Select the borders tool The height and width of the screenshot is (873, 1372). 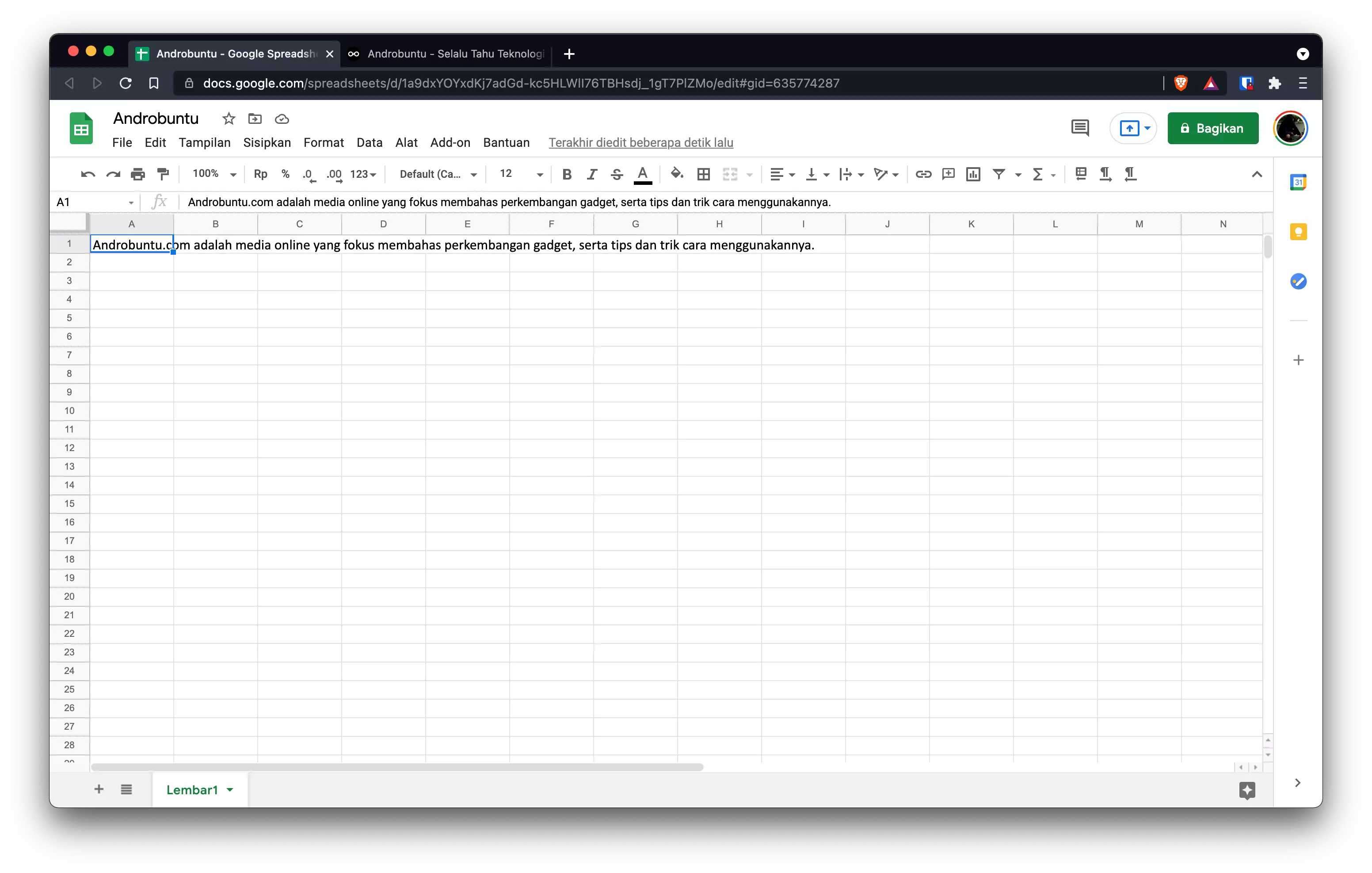point(704,175)
